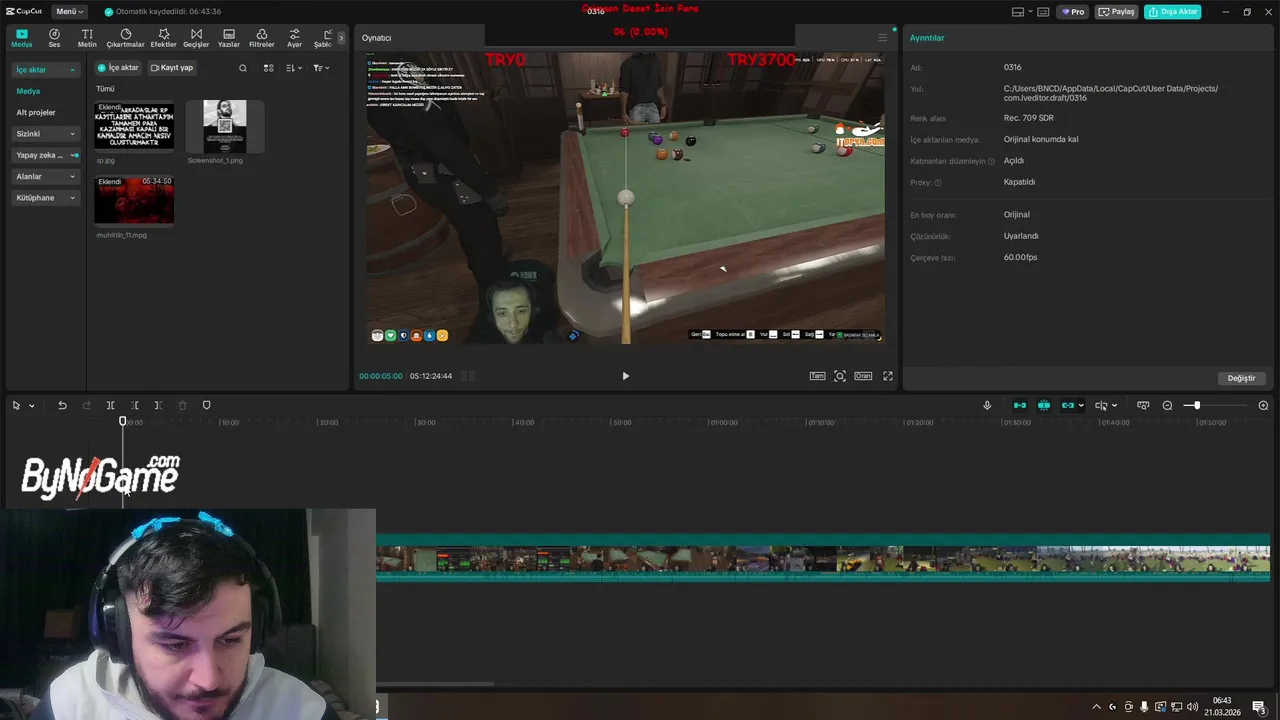Click the Değiştir button in details
1280x720 pixels.
pos(1241,378)
